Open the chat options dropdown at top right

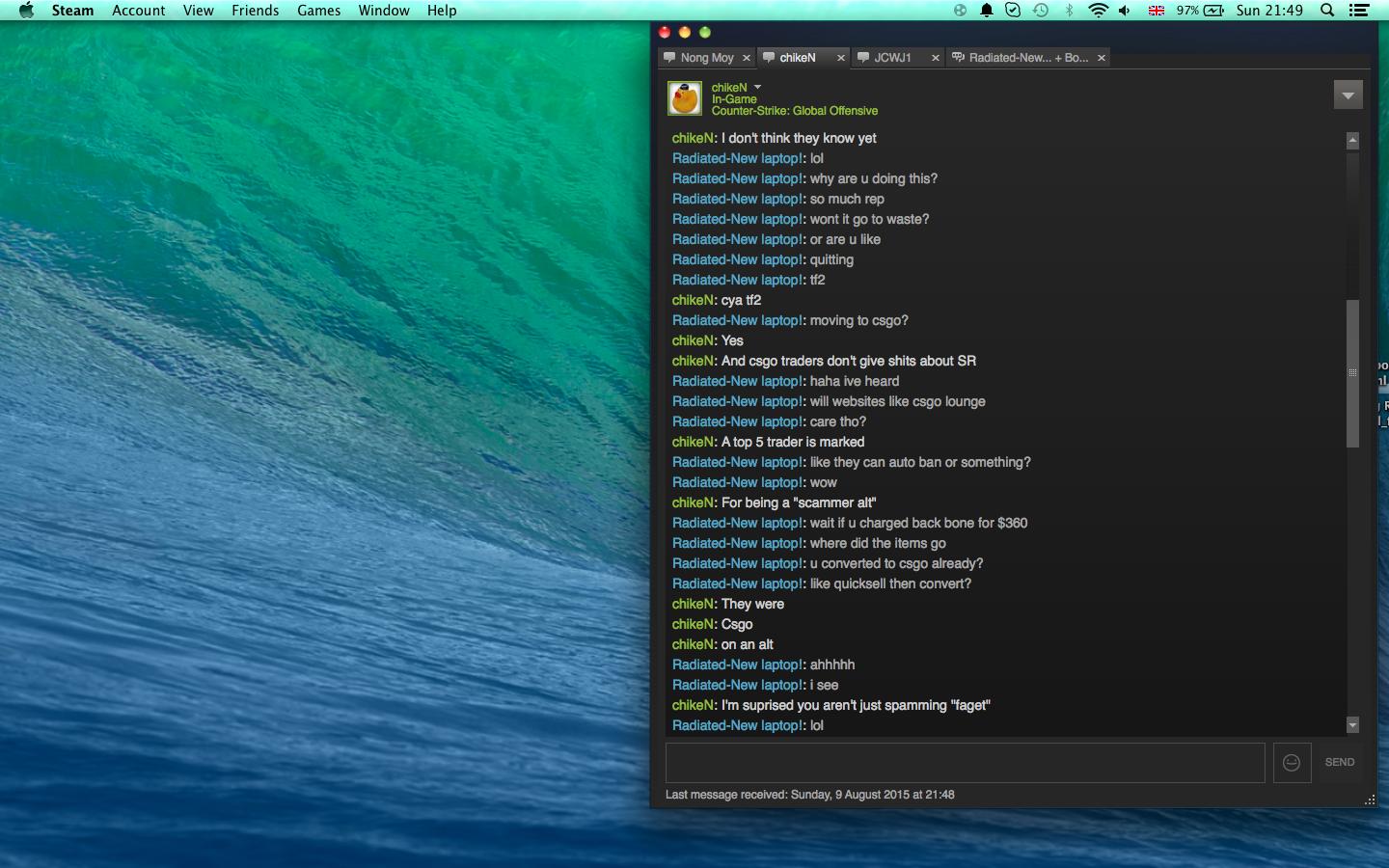point(1348,95)
